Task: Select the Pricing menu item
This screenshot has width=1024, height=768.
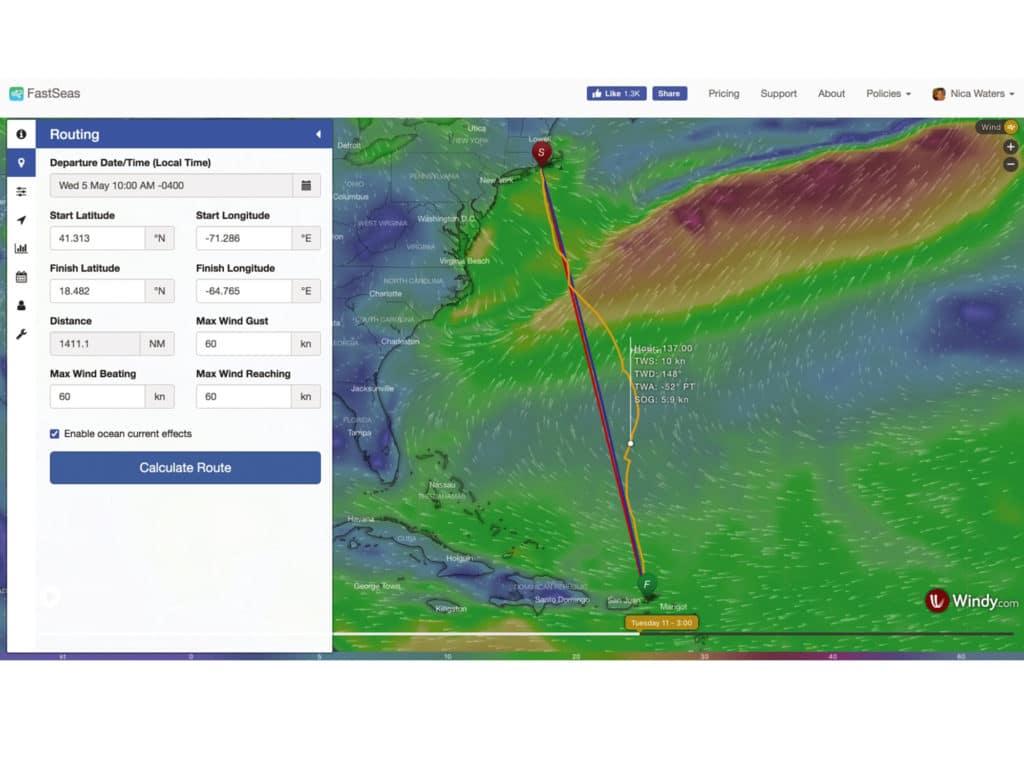Action: (x=723, y=93)
